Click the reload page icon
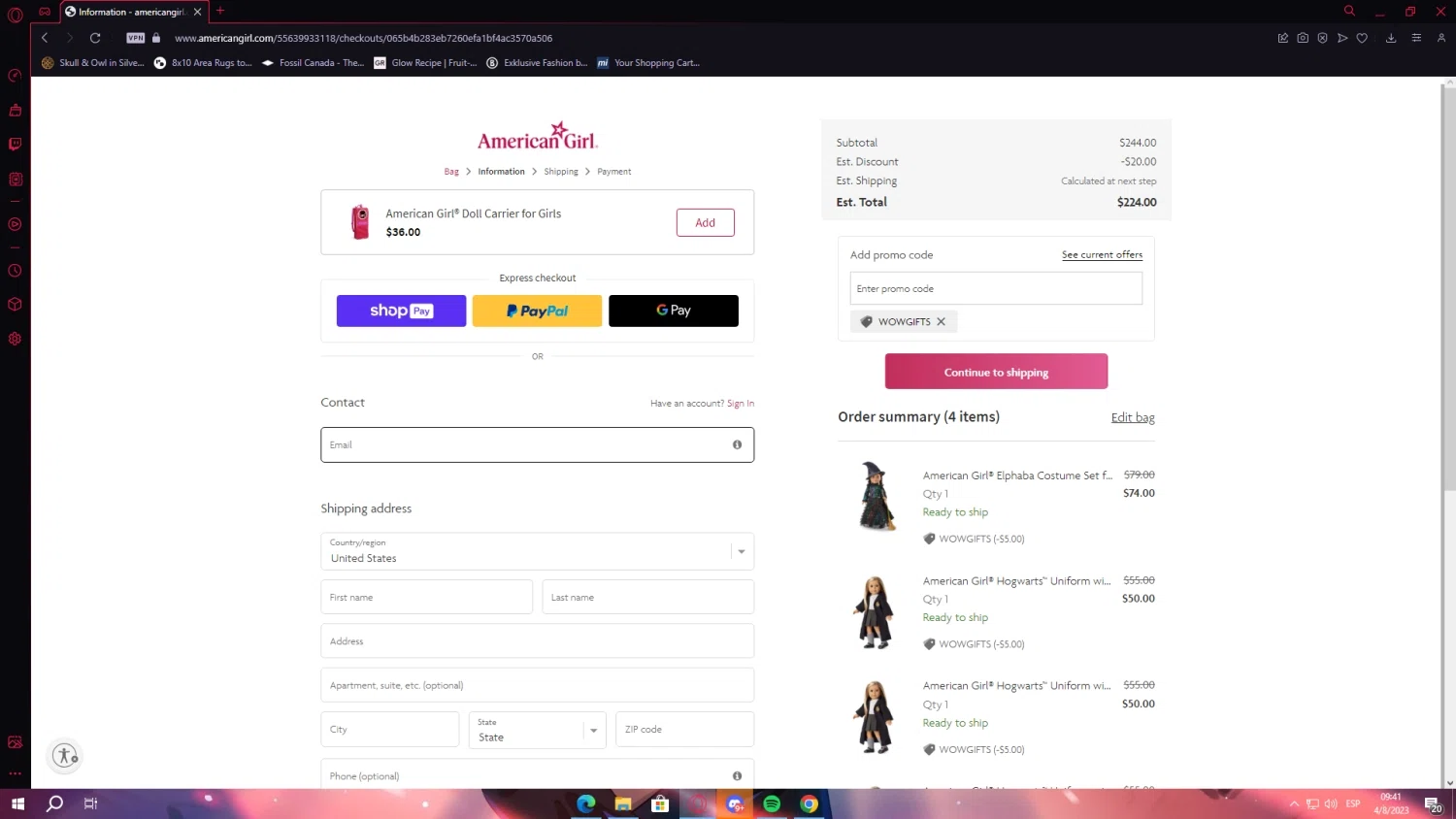 [95, 38]
